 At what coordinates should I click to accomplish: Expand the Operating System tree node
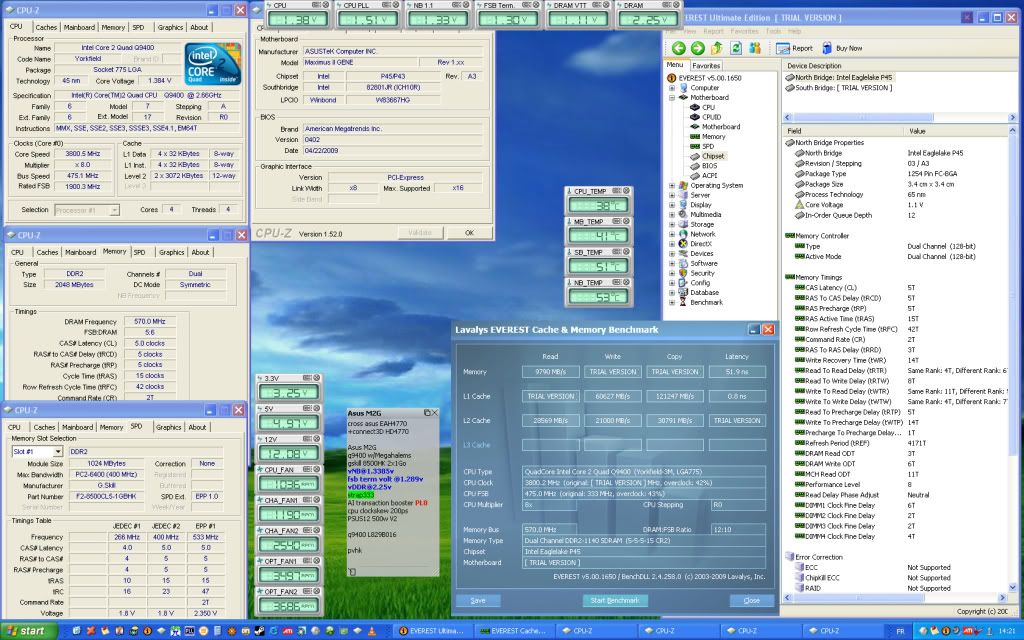tap(672, 186)
